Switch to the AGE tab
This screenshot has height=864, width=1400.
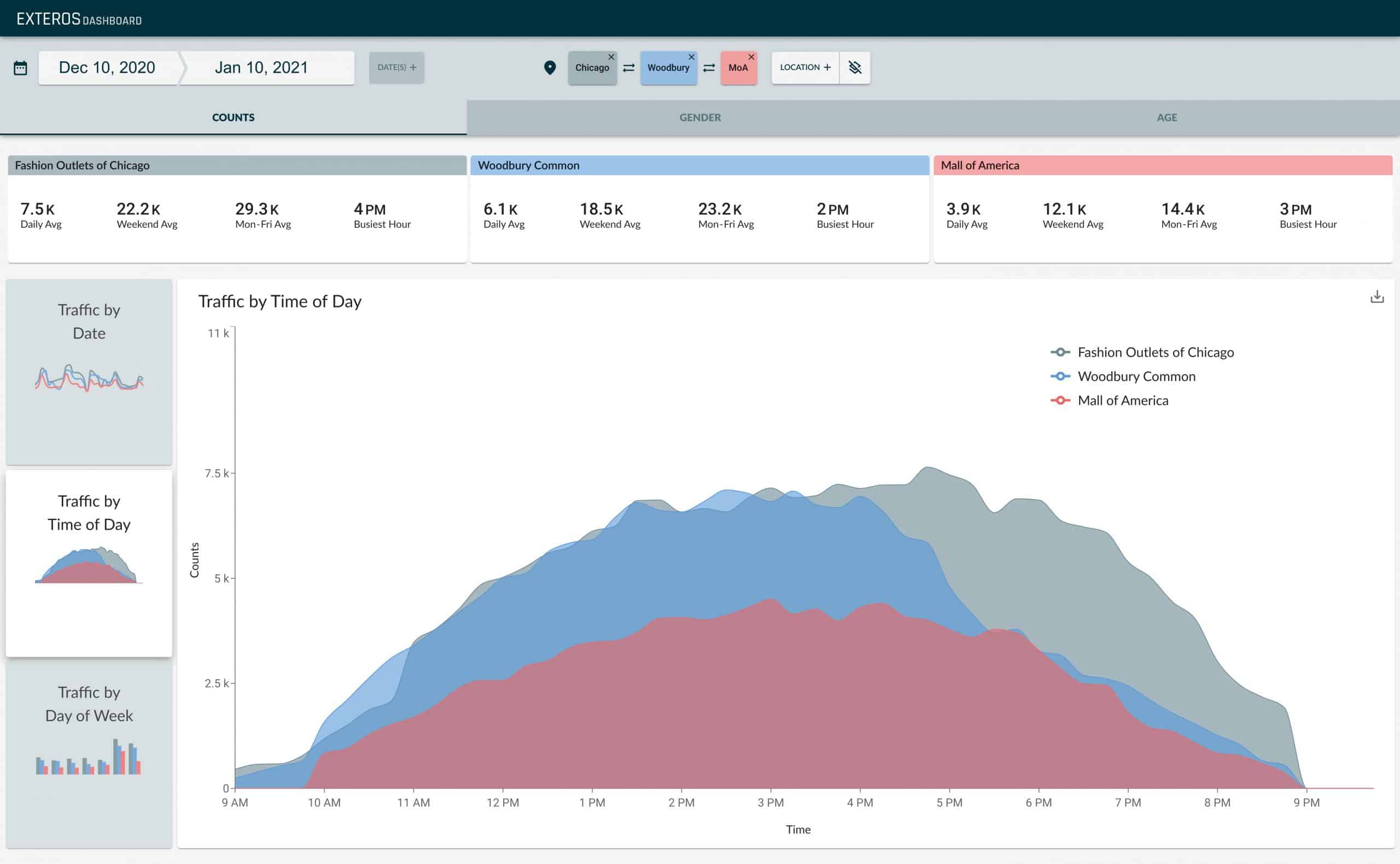(x=1166, y=118)
